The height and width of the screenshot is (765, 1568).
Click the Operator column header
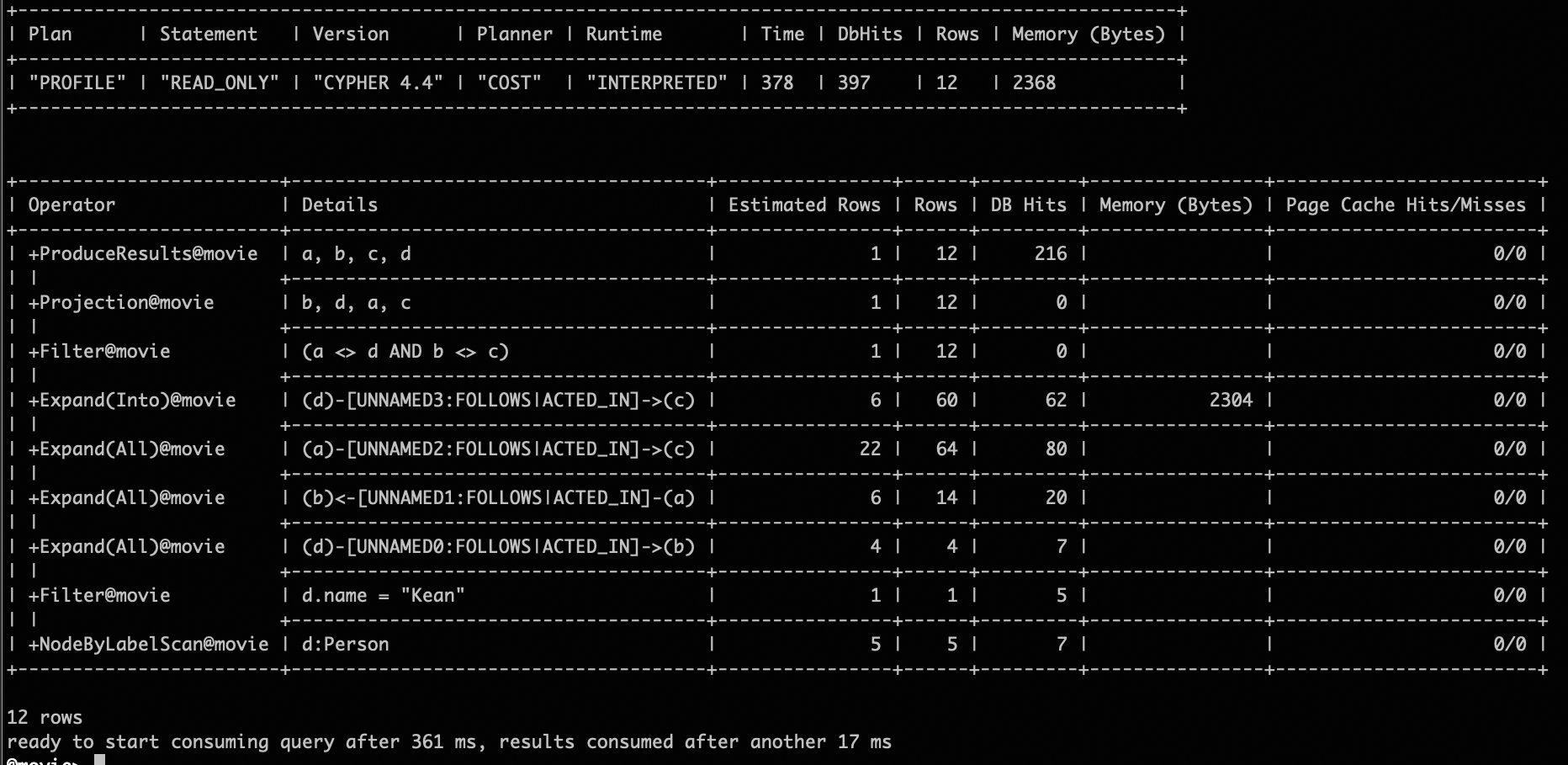pyautogui.click(x=72, y=205)
